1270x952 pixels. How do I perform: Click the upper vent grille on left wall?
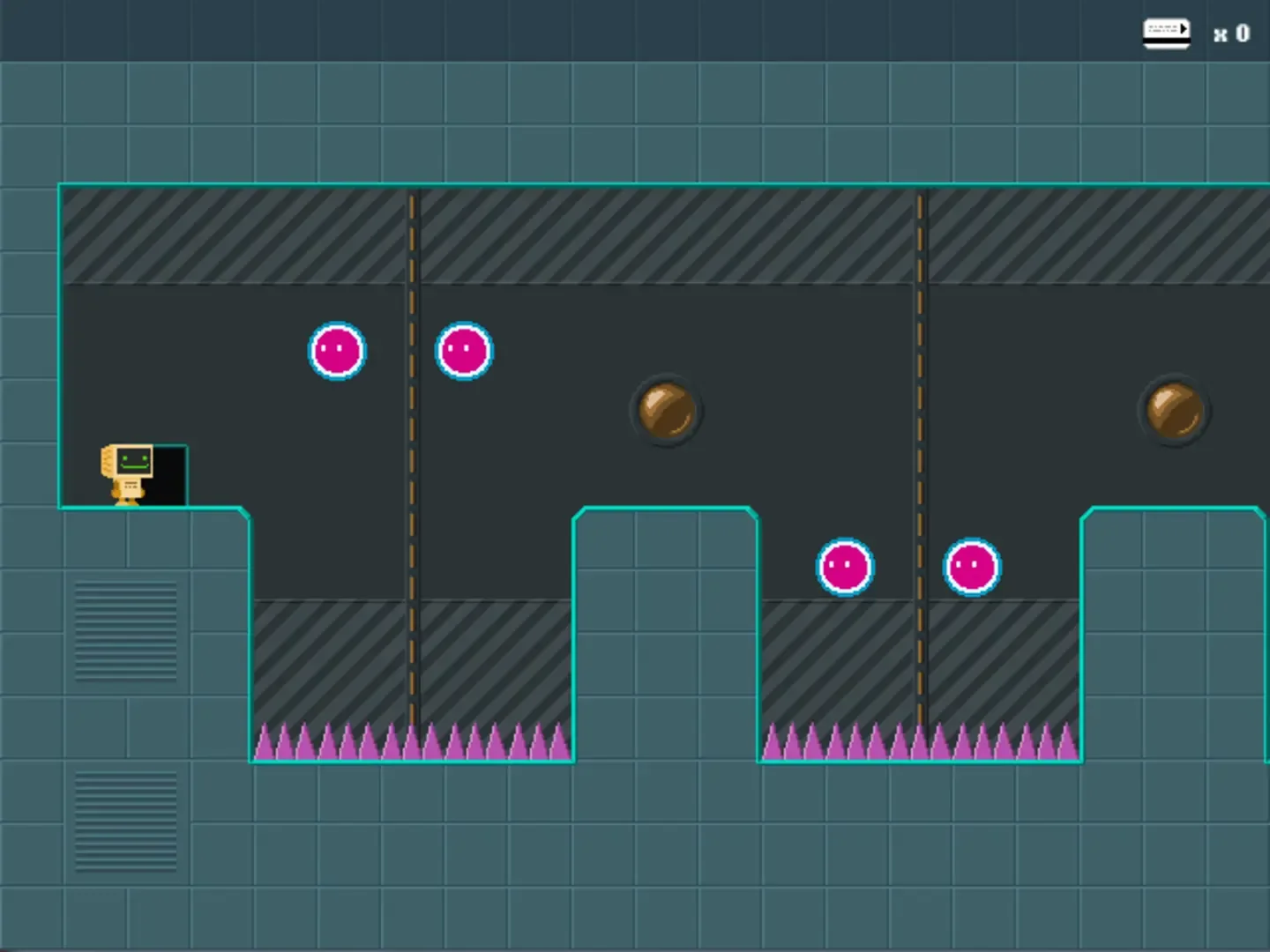125,631
